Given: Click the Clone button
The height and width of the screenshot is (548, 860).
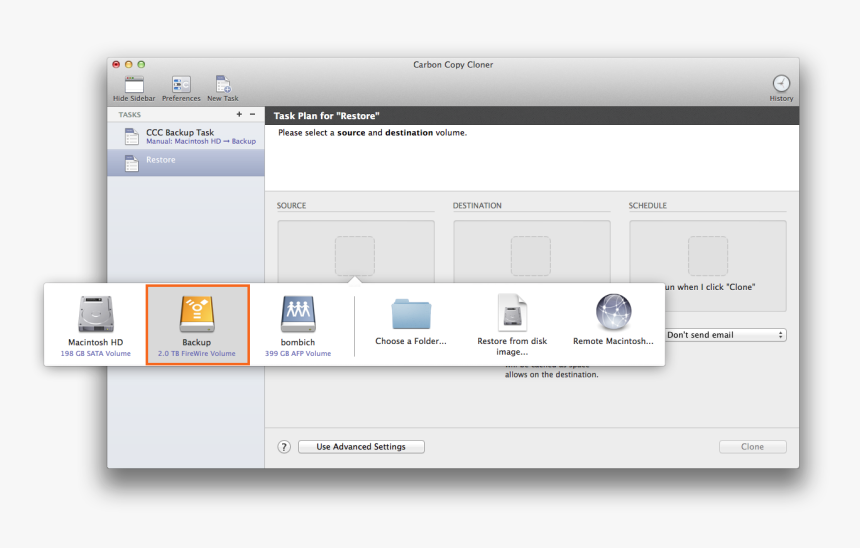Looking at the screenshot, I should [752, 447].
